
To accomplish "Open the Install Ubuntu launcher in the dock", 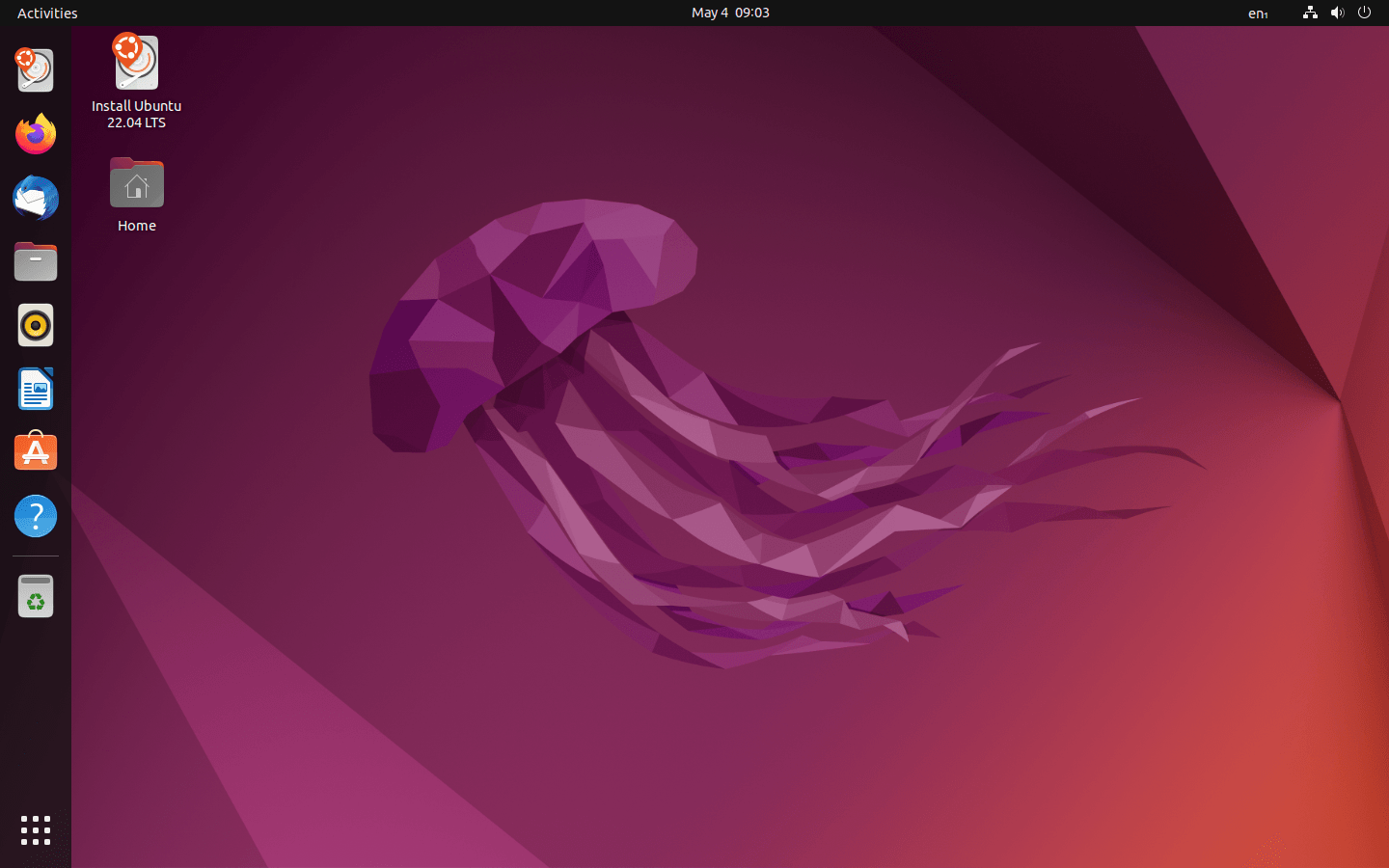I will (x=36, y=70).
